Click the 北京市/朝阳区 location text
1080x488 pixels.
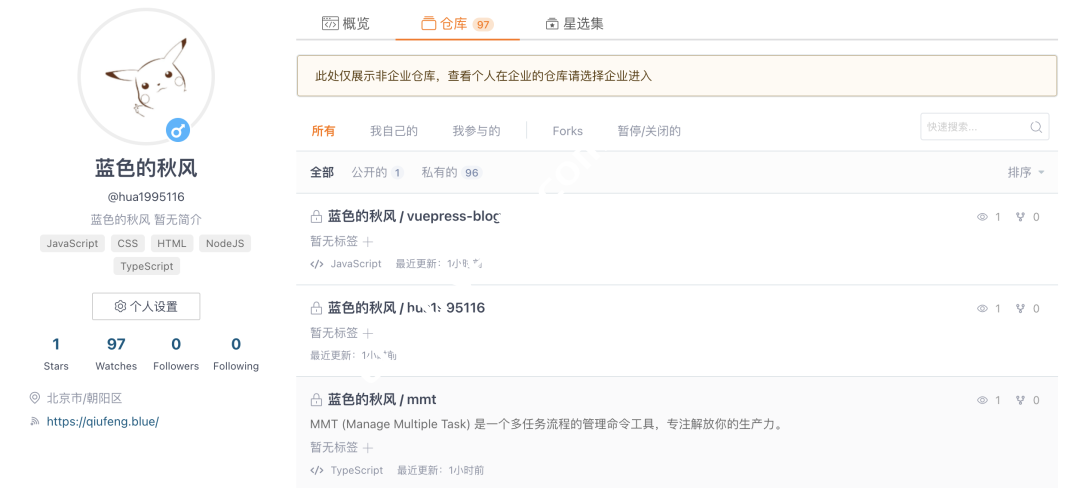pos(84,398)
